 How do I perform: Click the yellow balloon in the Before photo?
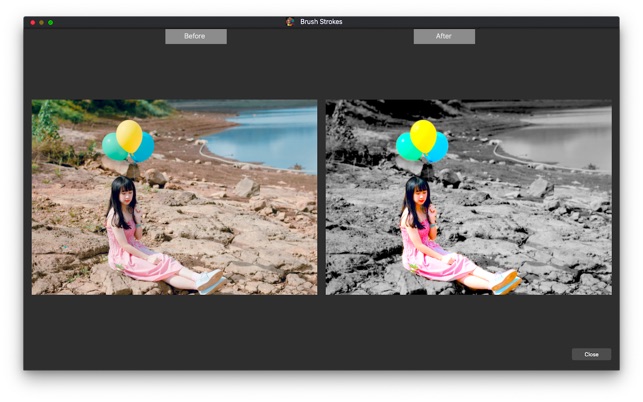[x=129, y=135]
